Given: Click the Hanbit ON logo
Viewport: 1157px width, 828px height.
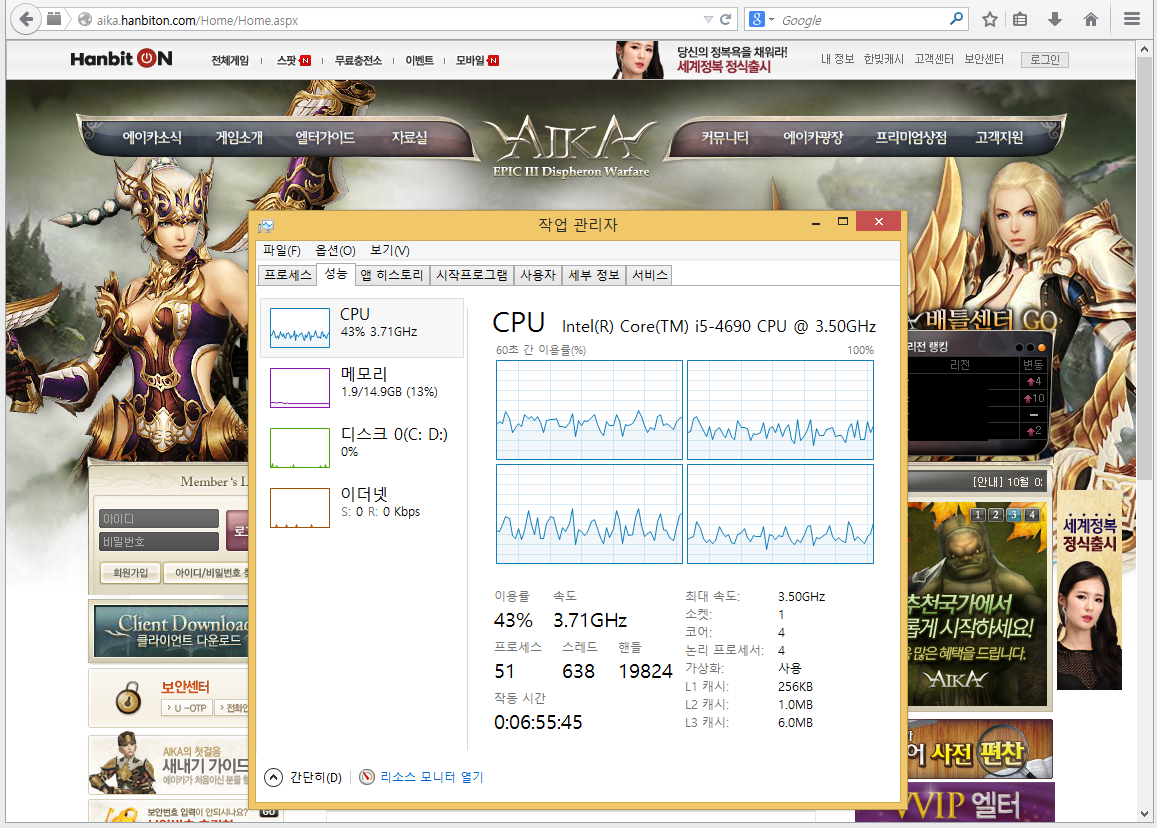Looking at the screenshot, I should point(121,59).
